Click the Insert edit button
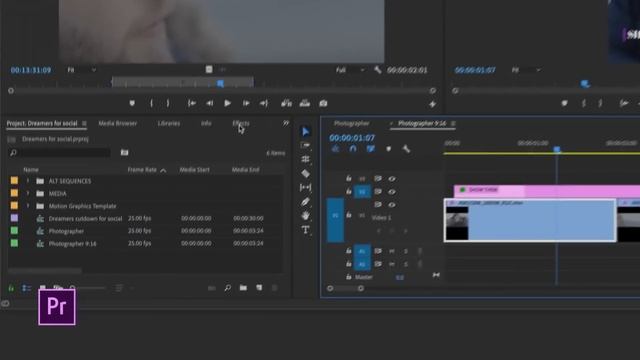This screenshot has height=360, width=640. [x=287, y=104]
